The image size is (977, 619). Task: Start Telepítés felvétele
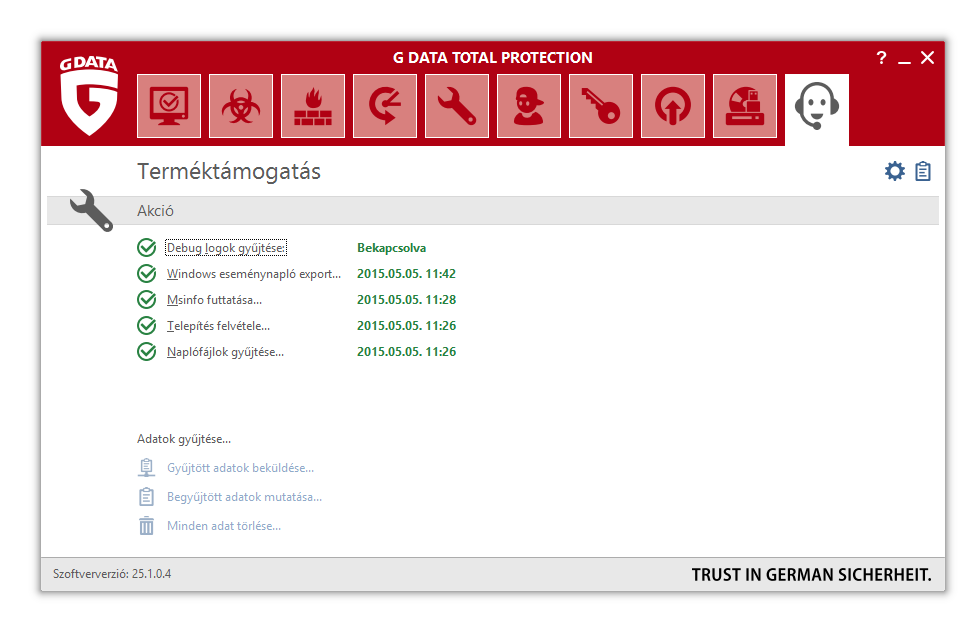[218, 326]
